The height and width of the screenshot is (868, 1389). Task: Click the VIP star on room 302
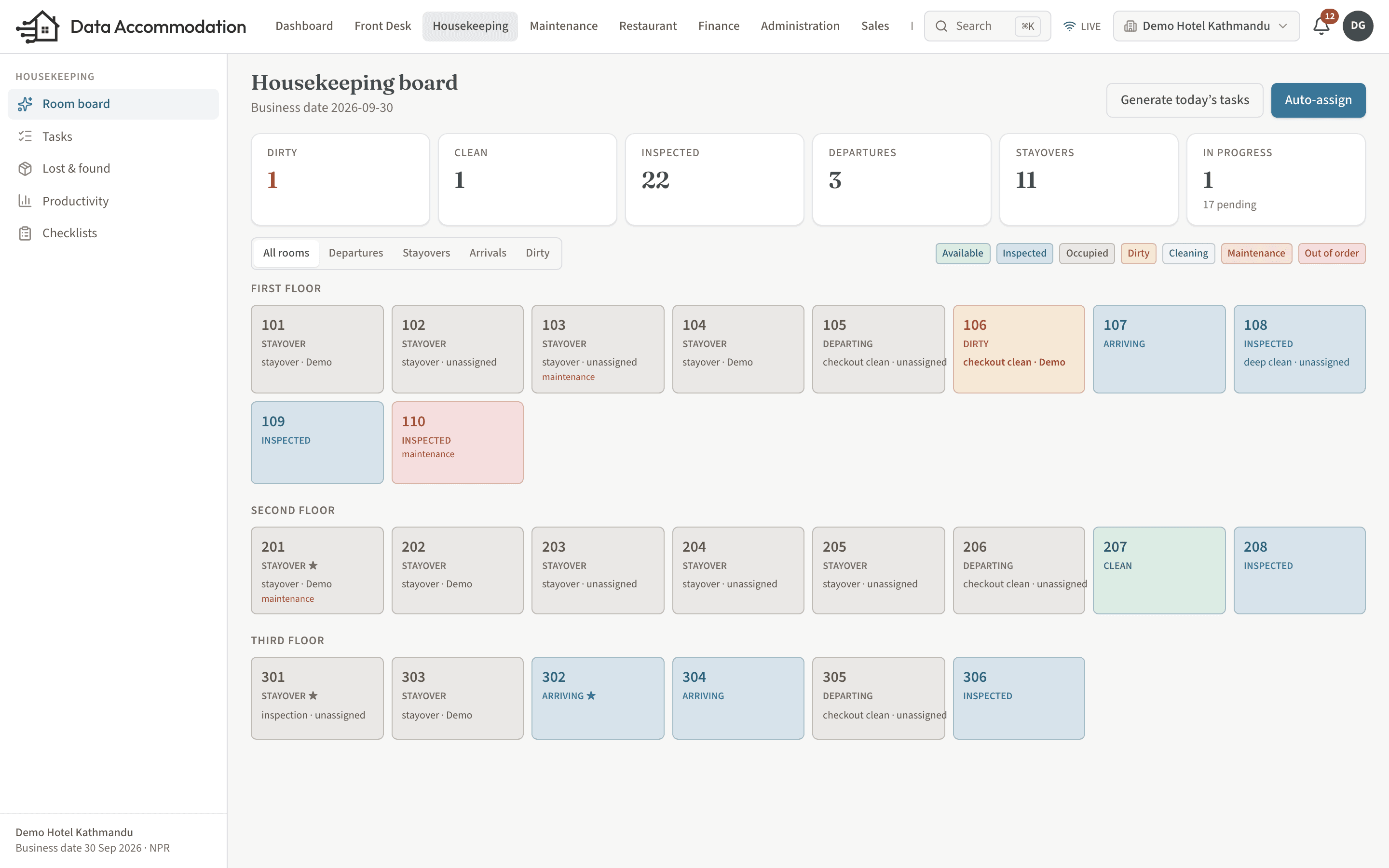tap(591, 696)
